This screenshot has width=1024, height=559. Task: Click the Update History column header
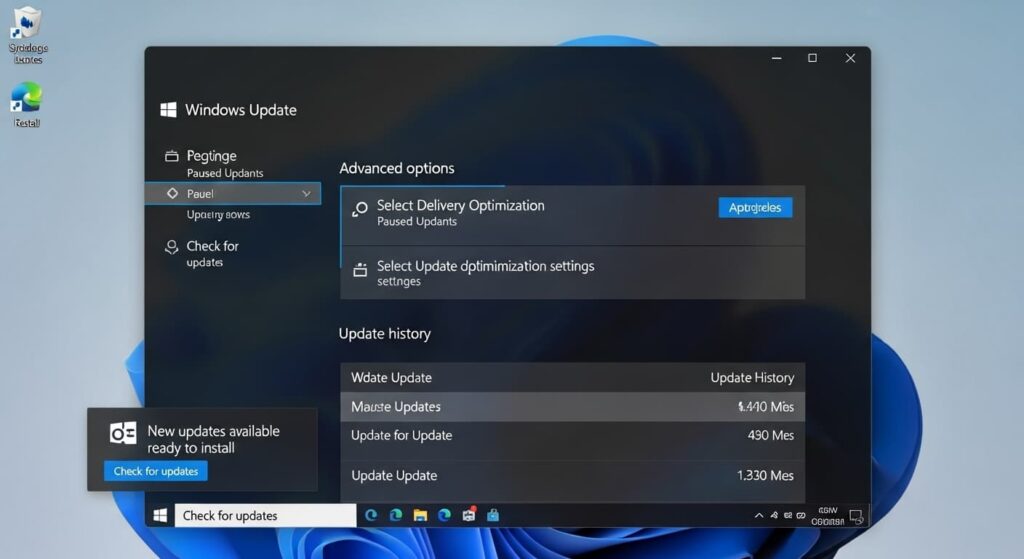tap(752, 377)
